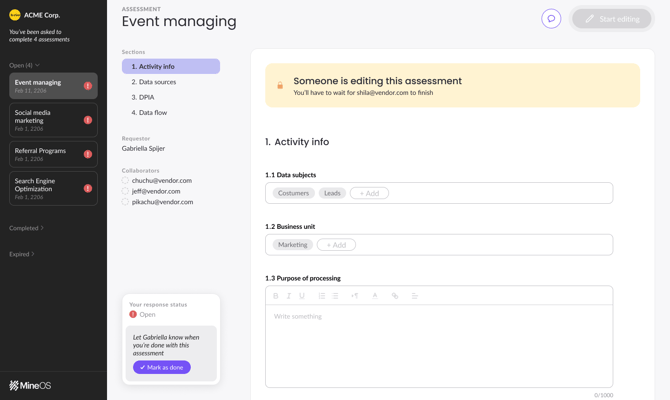Click the ordered list icon
Screen dimensions: 670x400
click(322, 296)
